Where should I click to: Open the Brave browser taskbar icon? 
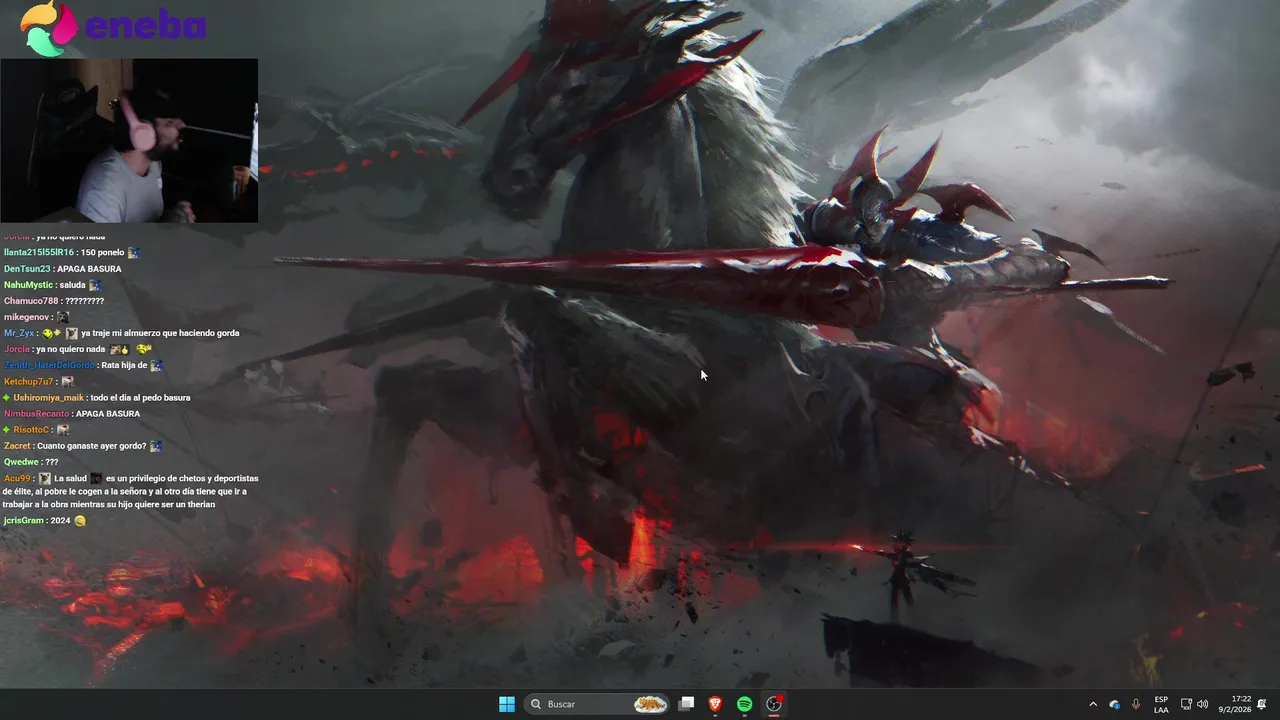coord(715,704)
